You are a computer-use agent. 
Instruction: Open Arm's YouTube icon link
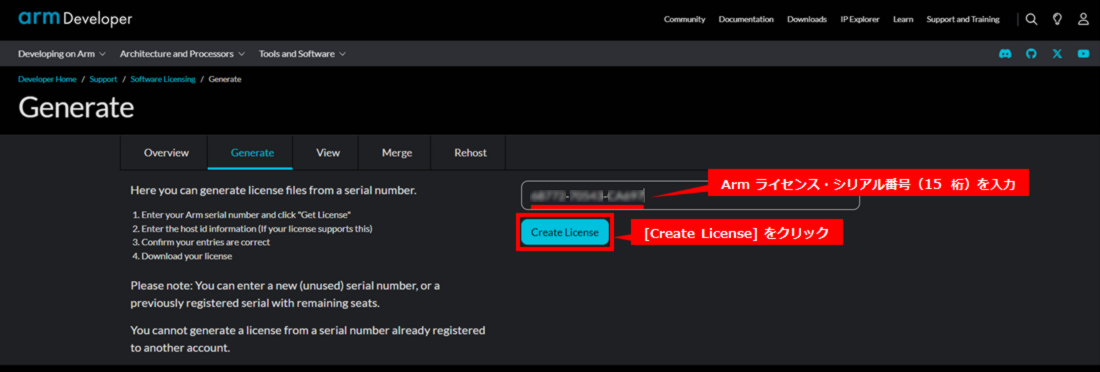(x=1084, y=53)
